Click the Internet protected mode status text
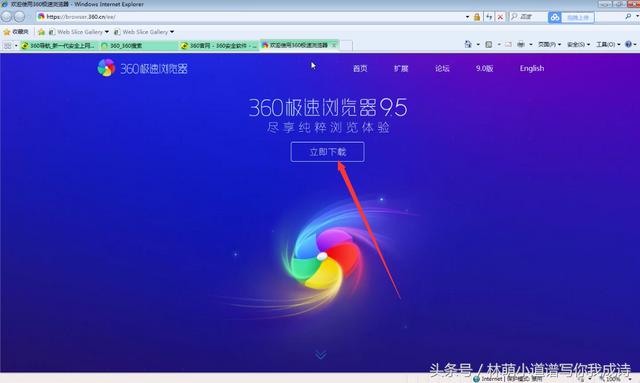Viewport: 640px width, 383px height. point(512,379)
